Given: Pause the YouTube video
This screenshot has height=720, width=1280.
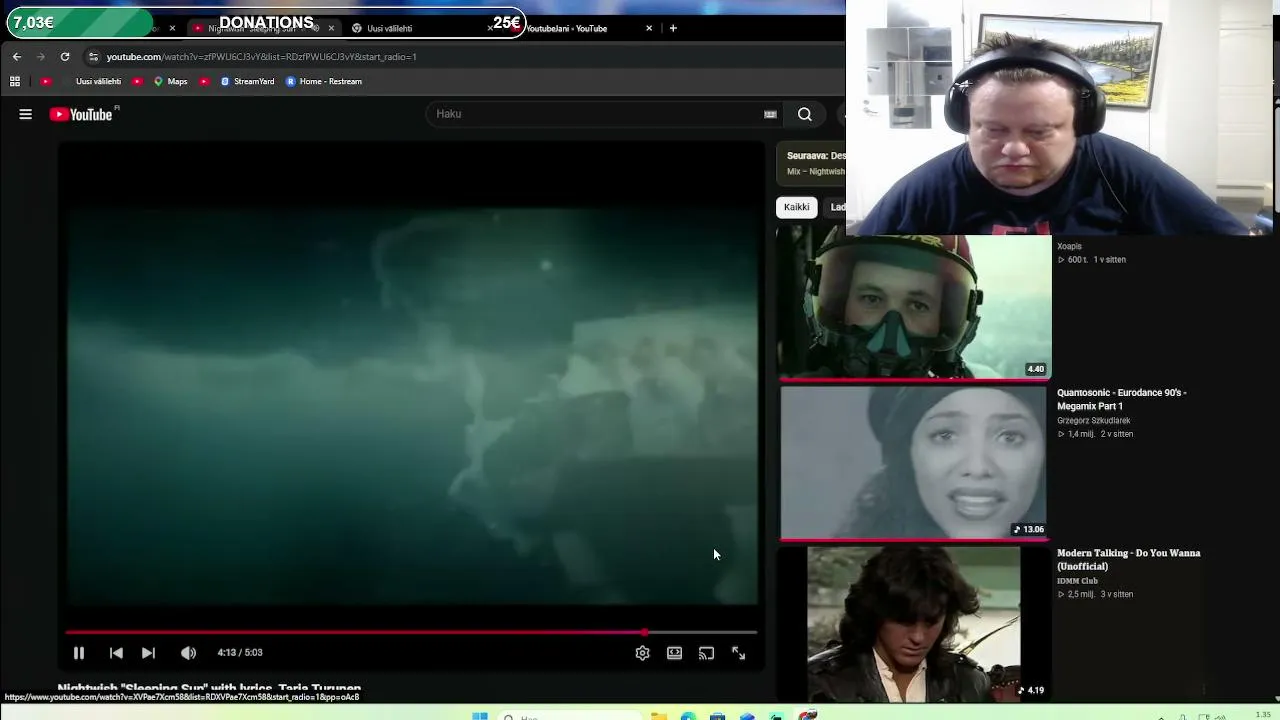Looking at the screenshot, I should pyautogui.click(x=78, y=653).
